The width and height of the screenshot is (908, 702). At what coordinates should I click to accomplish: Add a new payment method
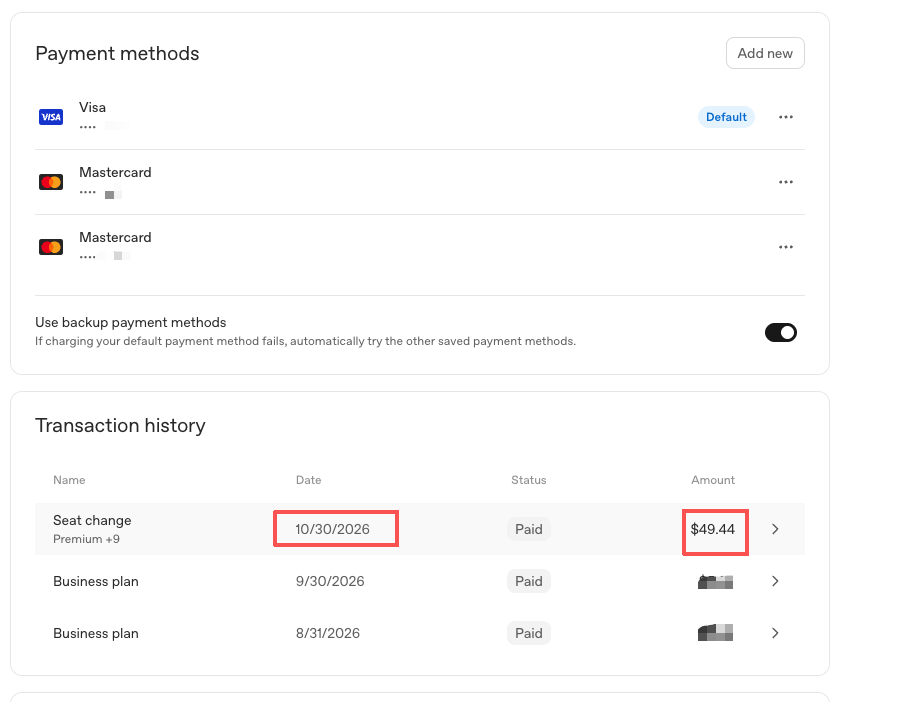pos(765,53)
